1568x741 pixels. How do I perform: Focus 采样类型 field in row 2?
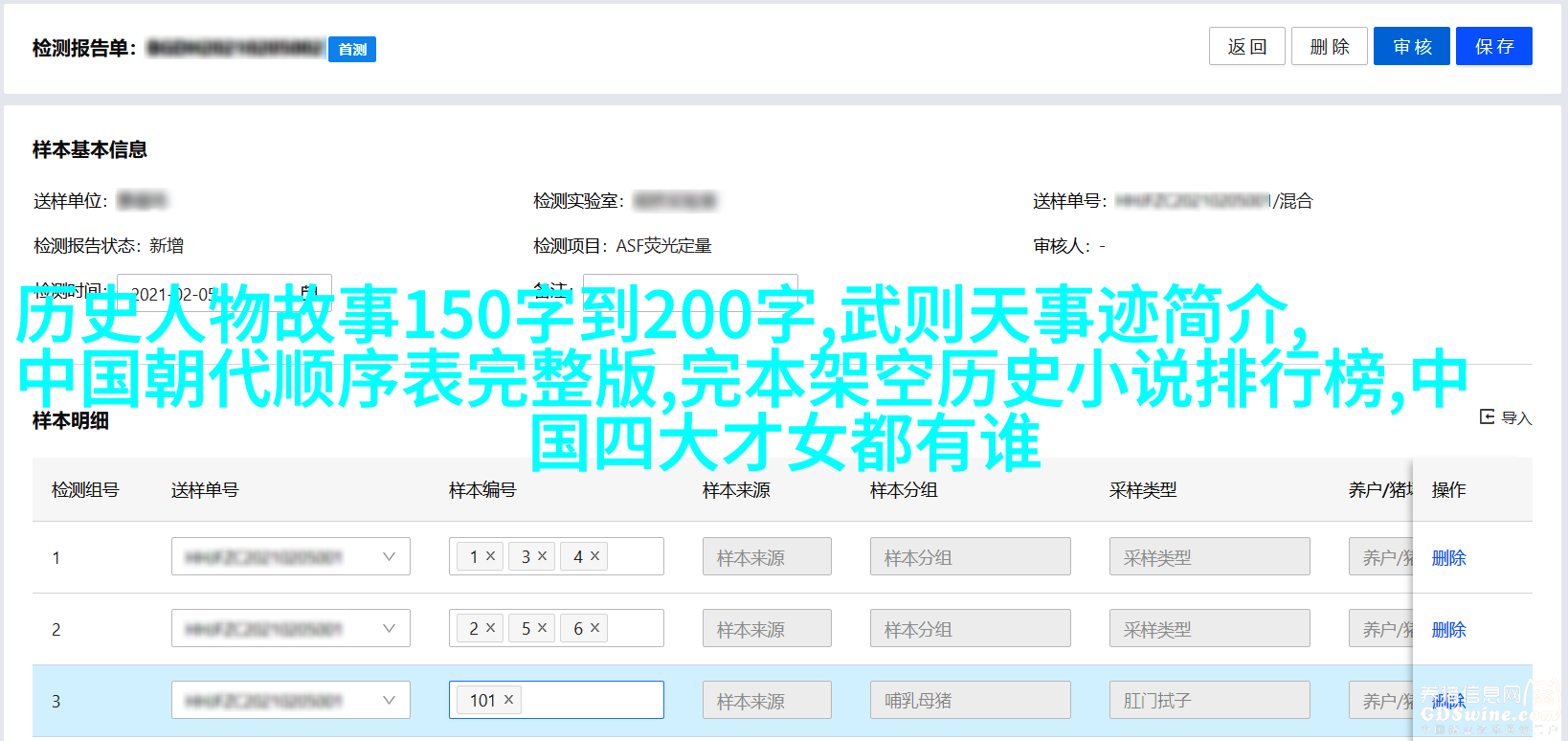pyautogui.click(x=1210, y=628)
